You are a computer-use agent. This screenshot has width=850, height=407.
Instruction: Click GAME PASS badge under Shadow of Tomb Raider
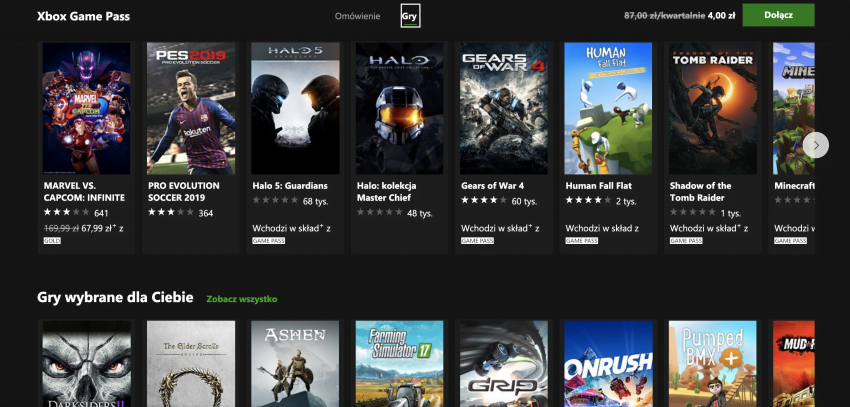(686, 241)
